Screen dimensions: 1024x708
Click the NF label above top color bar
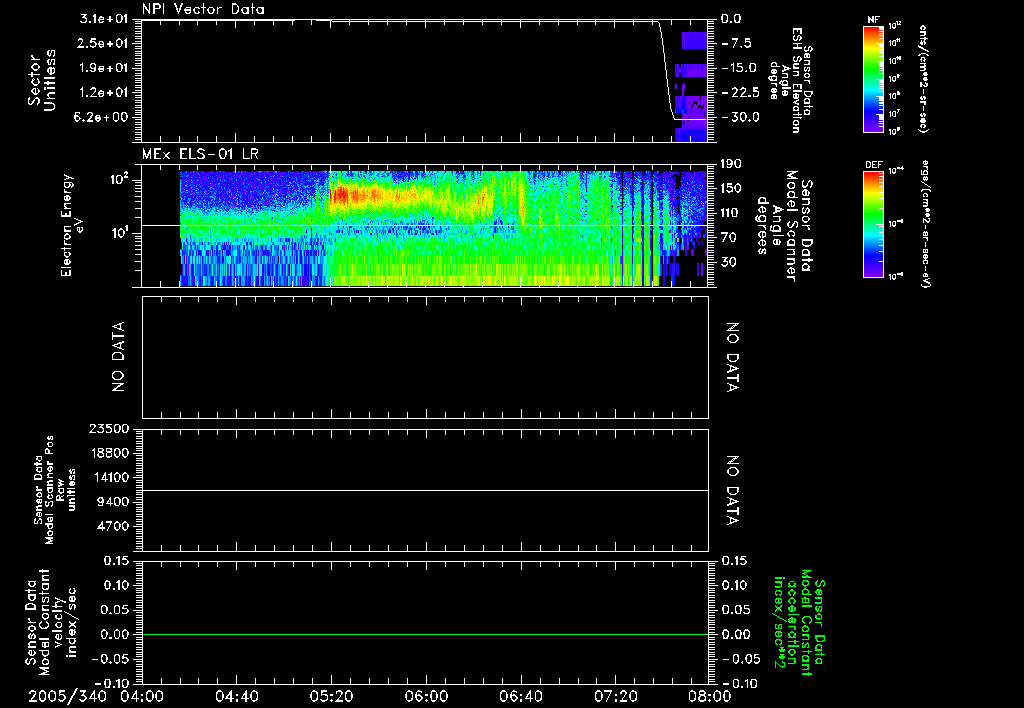click(873, 20)
